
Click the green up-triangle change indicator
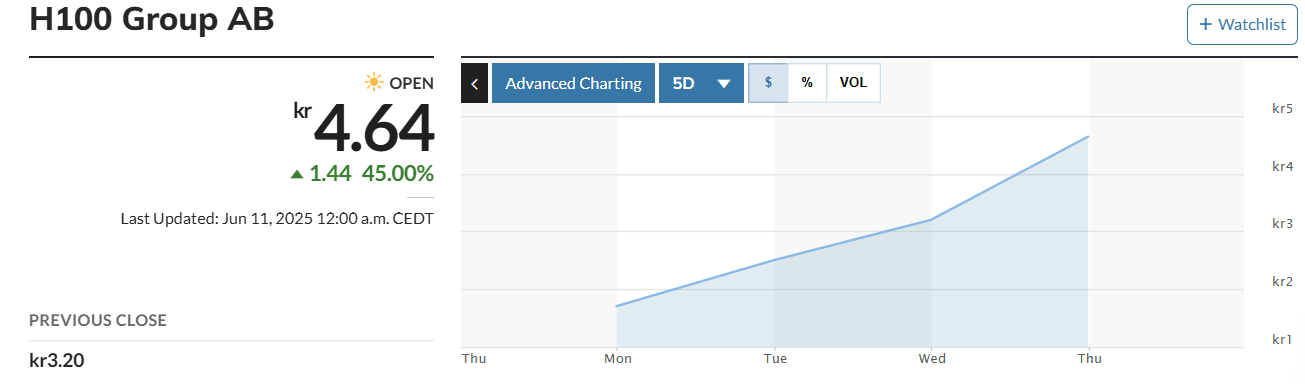(x=296, y=174)
